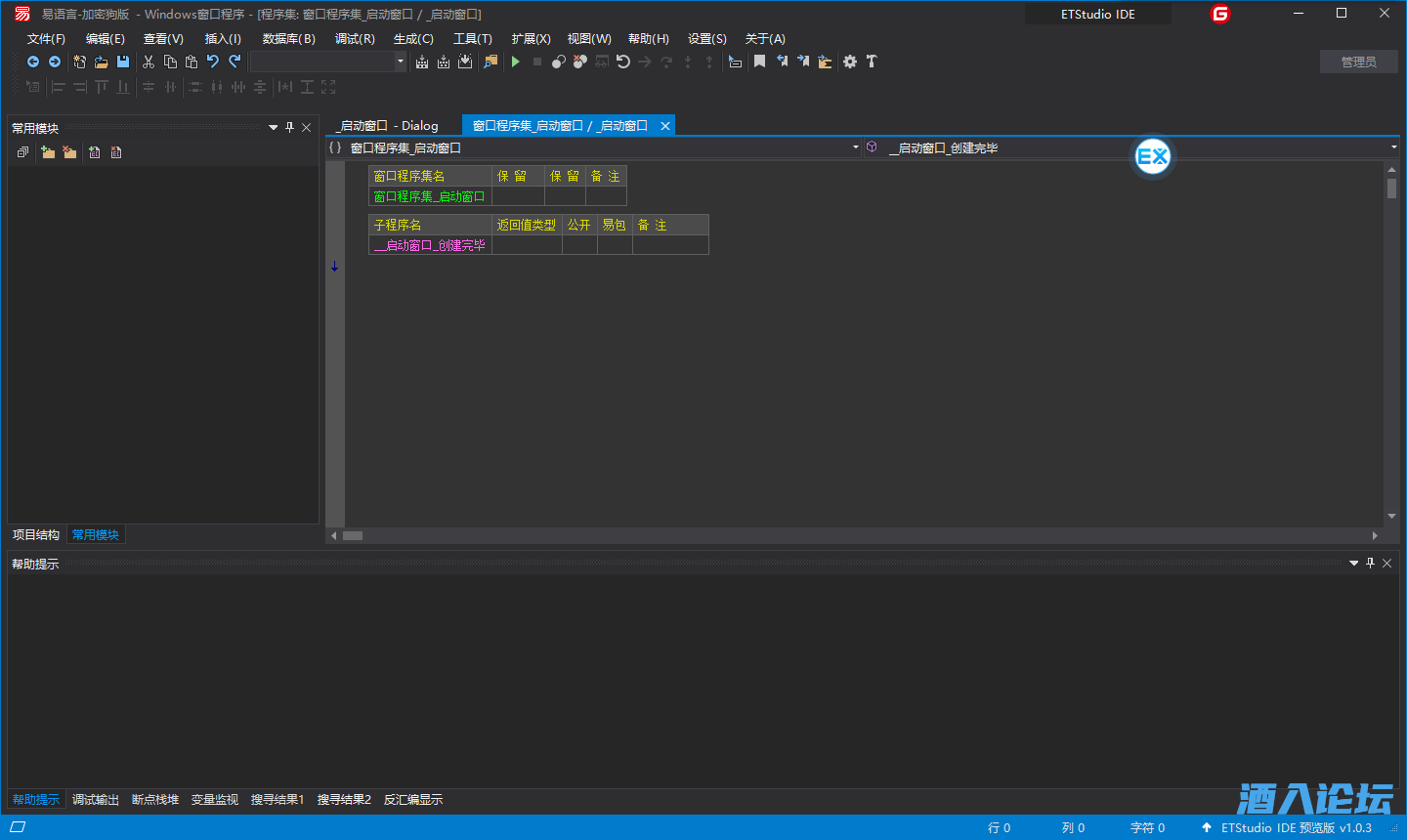Click the 管理员 button
Image resolution: width=1407 pixels, height=840 pixels.
pyautogui.click(x=1358, y=62)
